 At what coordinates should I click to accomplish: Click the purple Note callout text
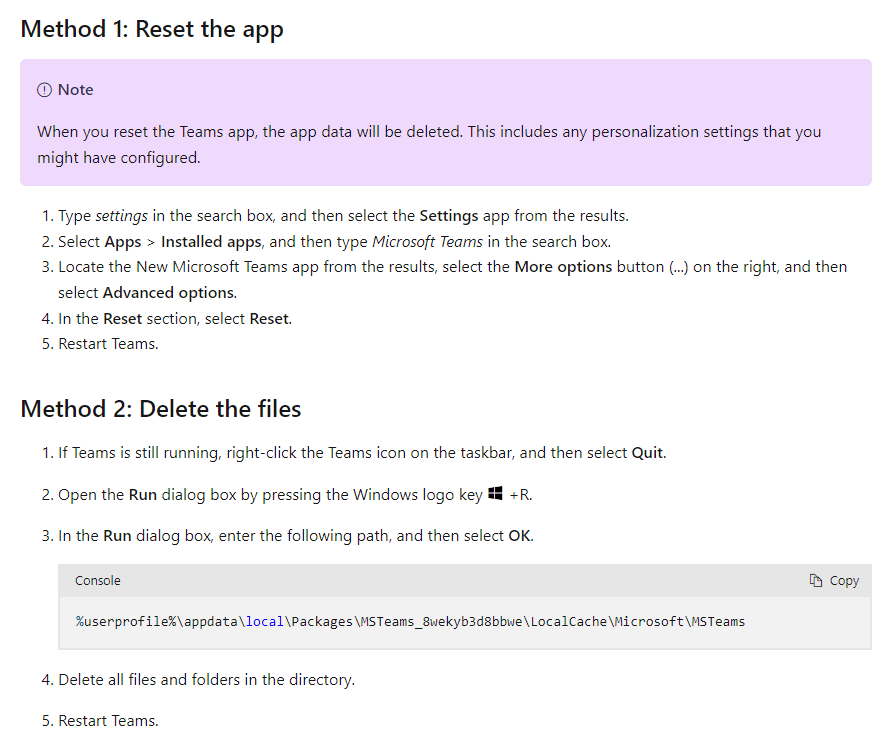click(x=429, y=144)
